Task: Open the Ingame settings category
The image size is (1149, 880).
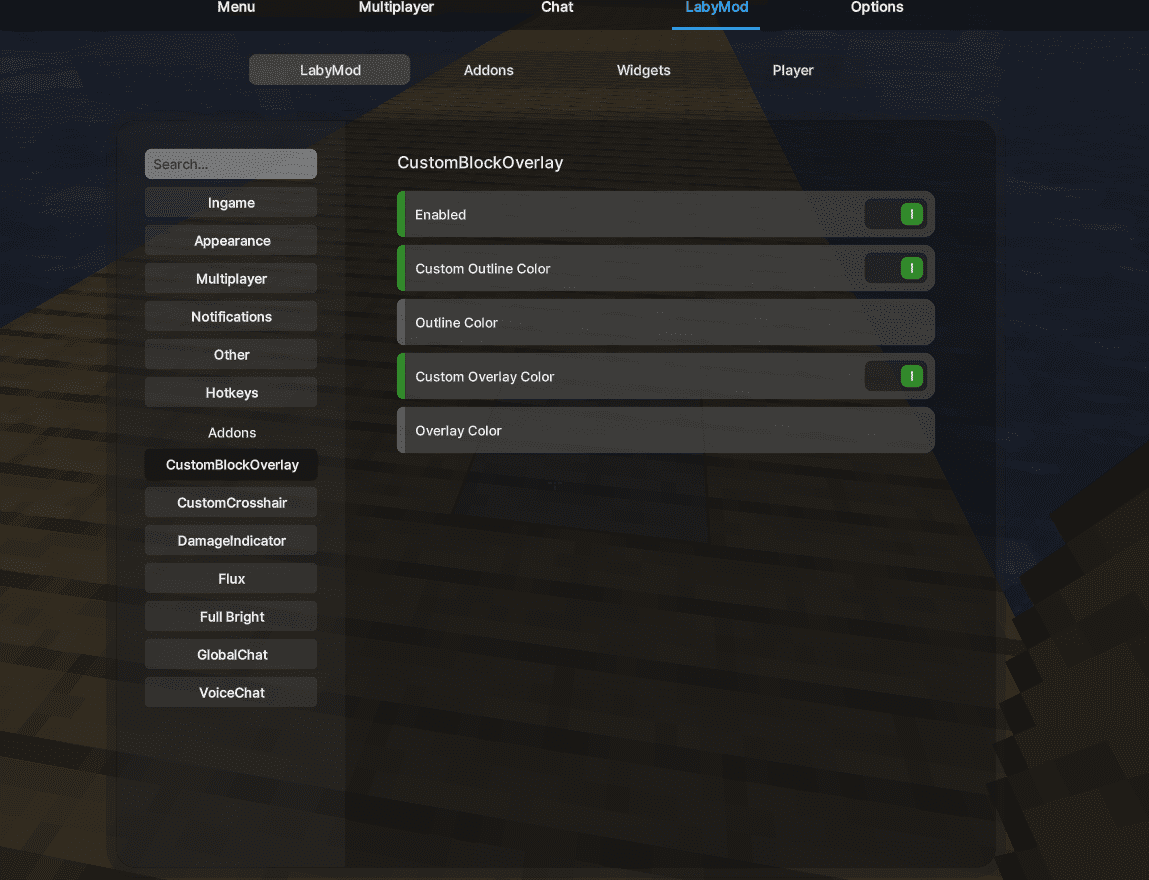Action: tap(231, 203)
